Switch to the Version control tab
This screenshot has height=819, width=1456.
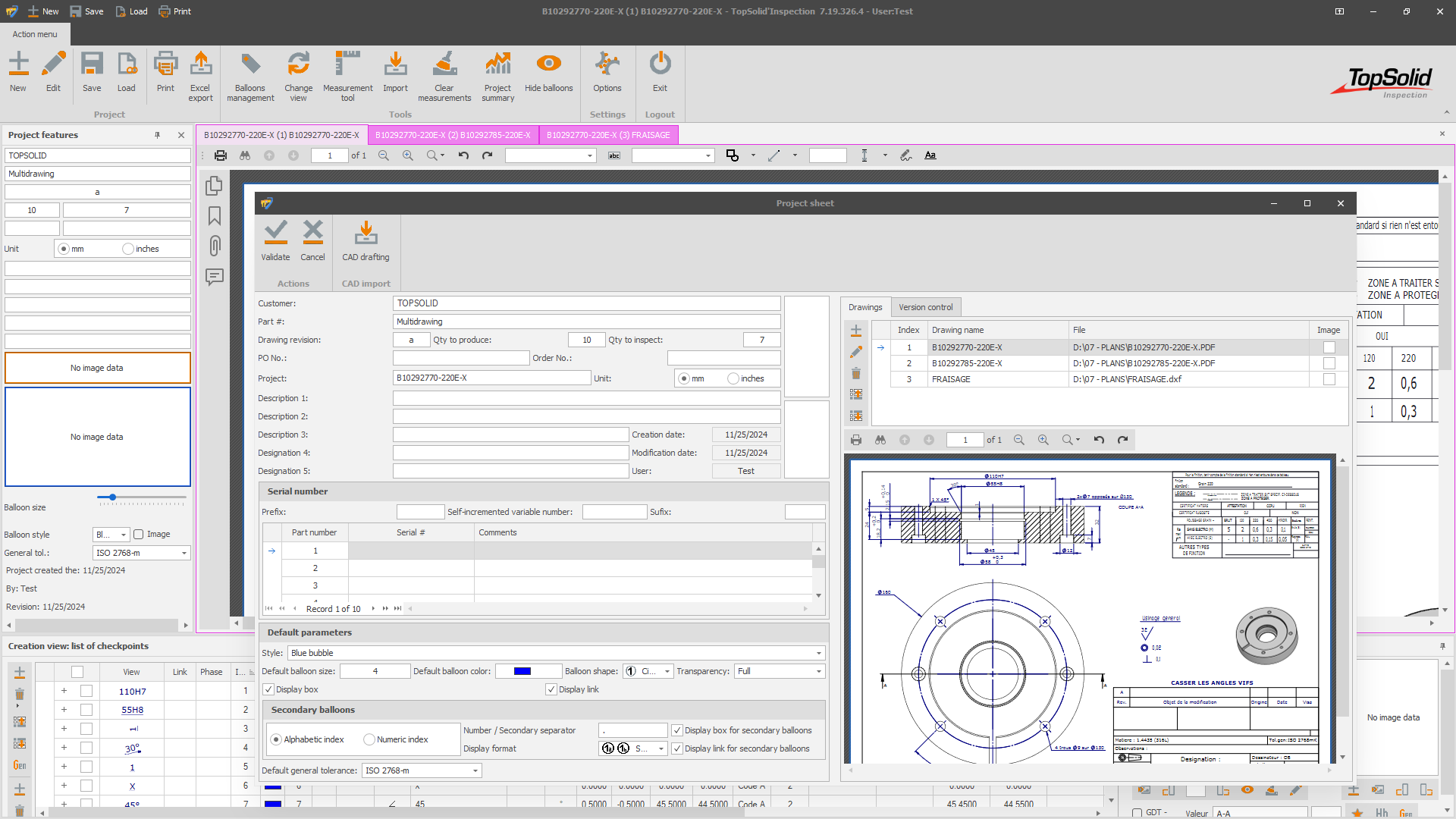coord(926,307)
